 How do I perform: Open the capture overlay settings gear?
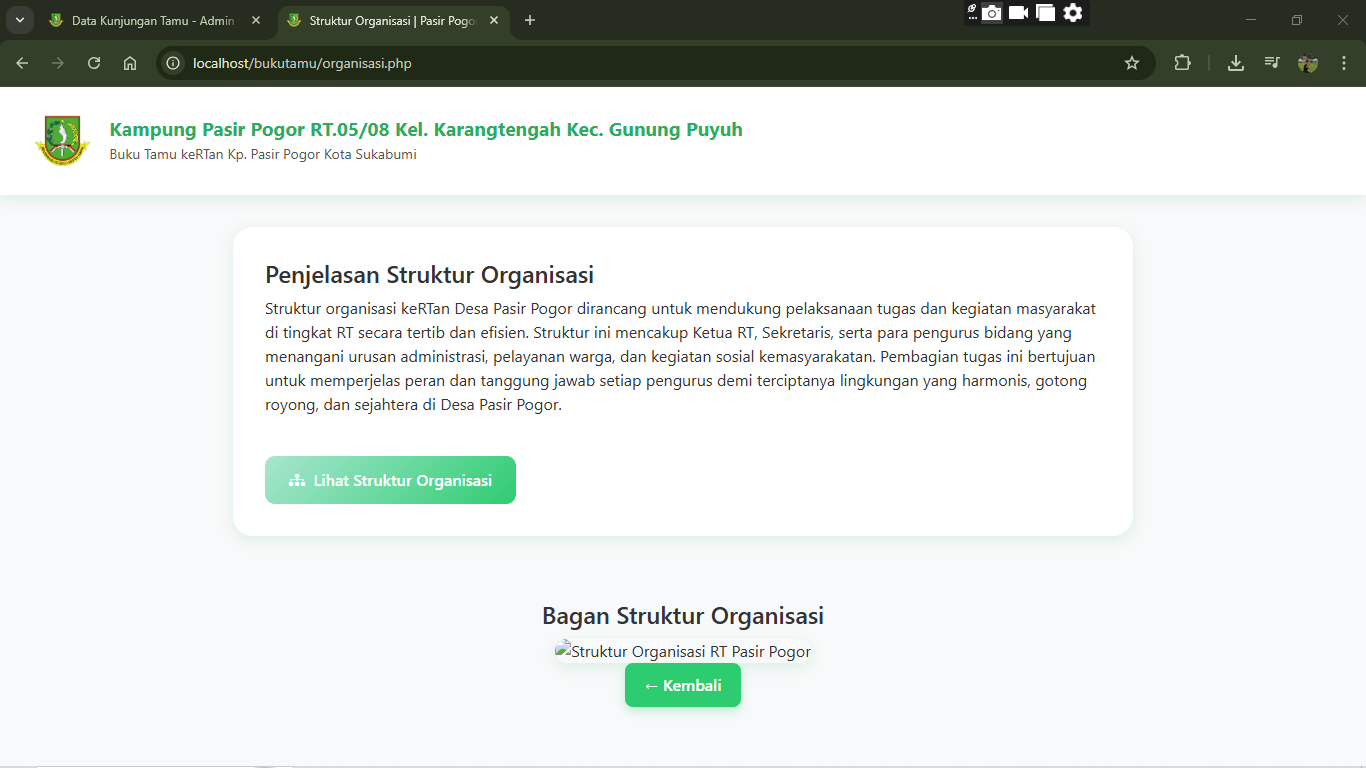pyautogui.click(x=1073, y=13)
